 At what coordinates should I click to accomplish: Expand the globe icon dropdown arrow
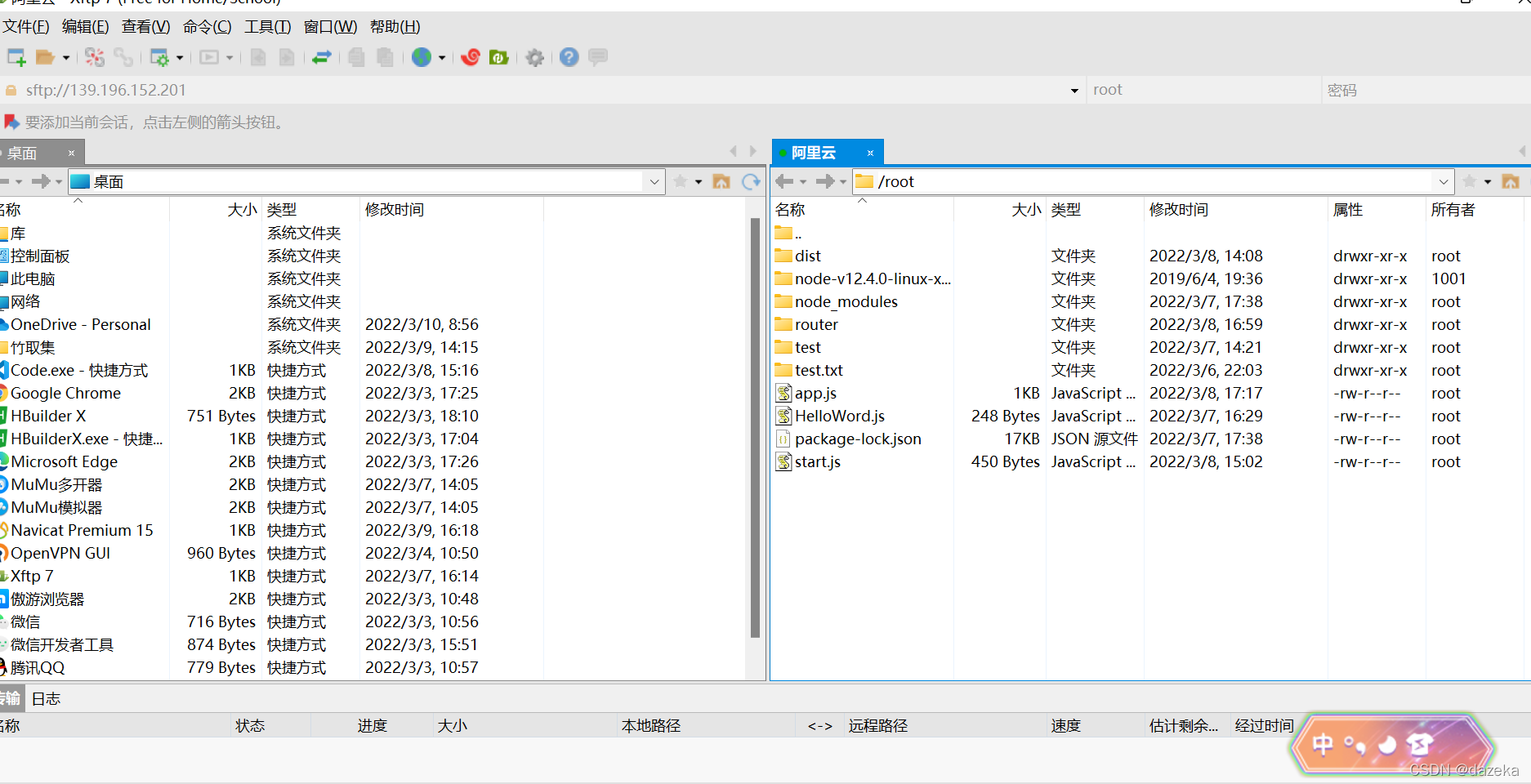442,58
